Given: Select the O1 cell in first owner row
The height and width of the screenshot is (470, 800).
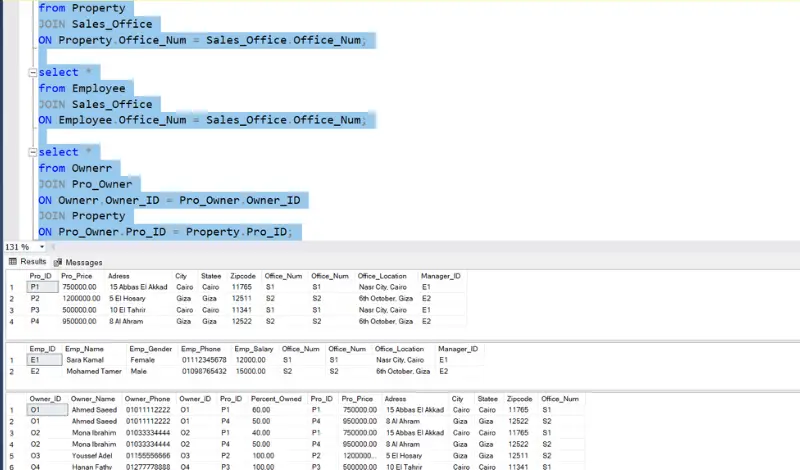Looking at the screenshot, I should (47, 410).
